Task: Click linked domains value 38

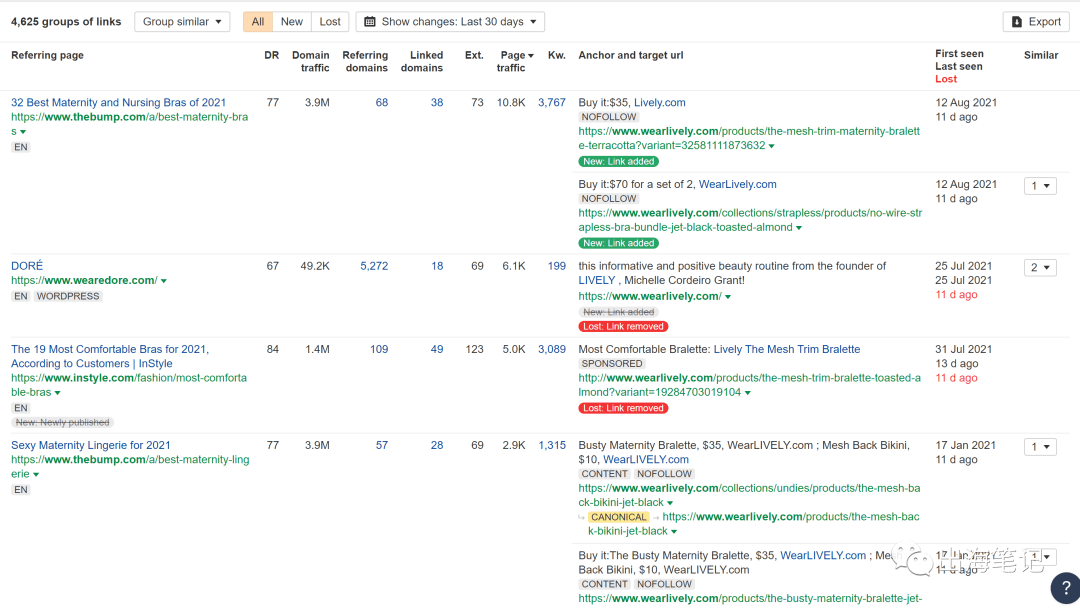Action: coord(437,103)
